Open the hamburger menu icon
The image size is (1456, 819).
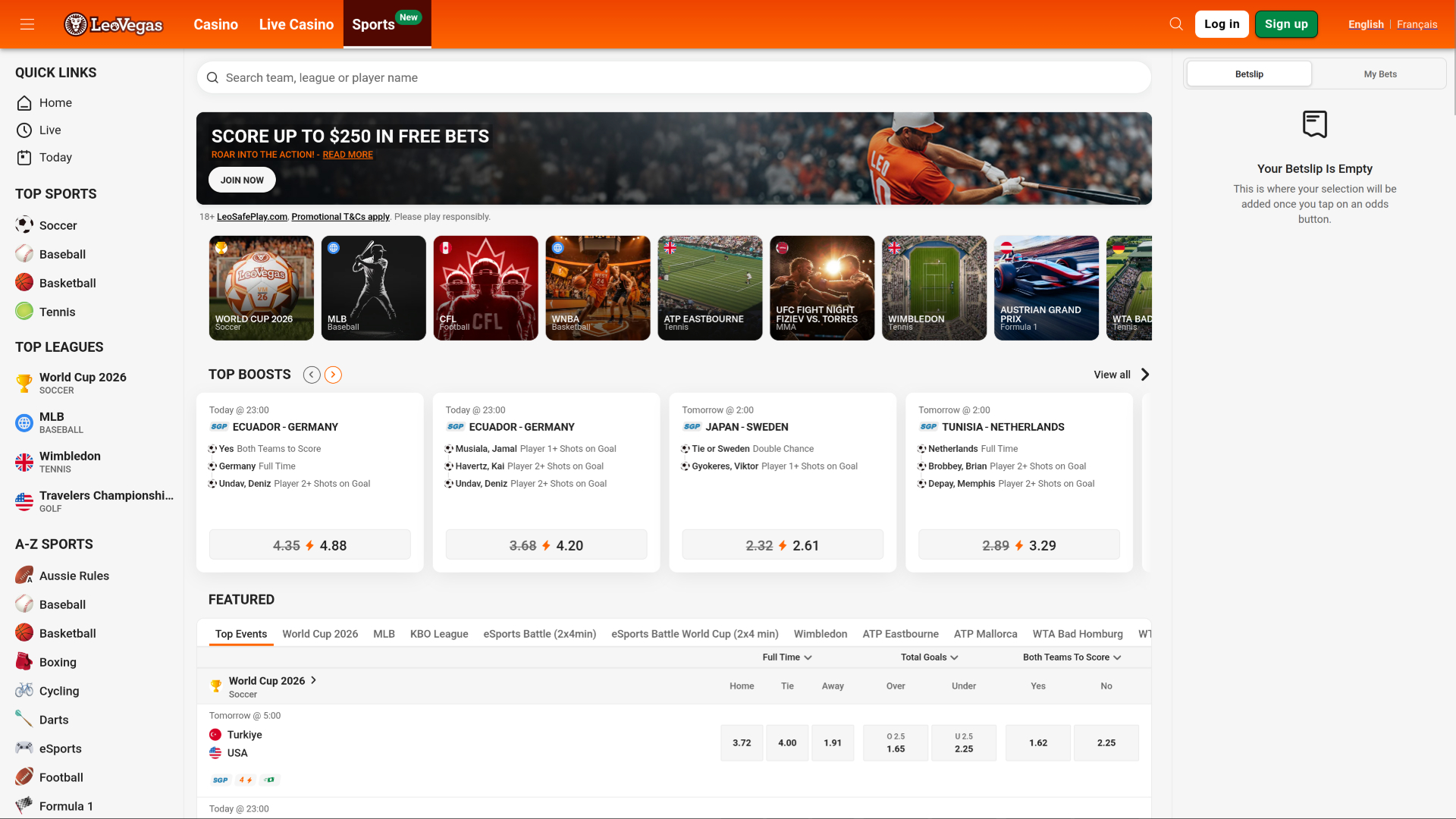click(27, 24)
